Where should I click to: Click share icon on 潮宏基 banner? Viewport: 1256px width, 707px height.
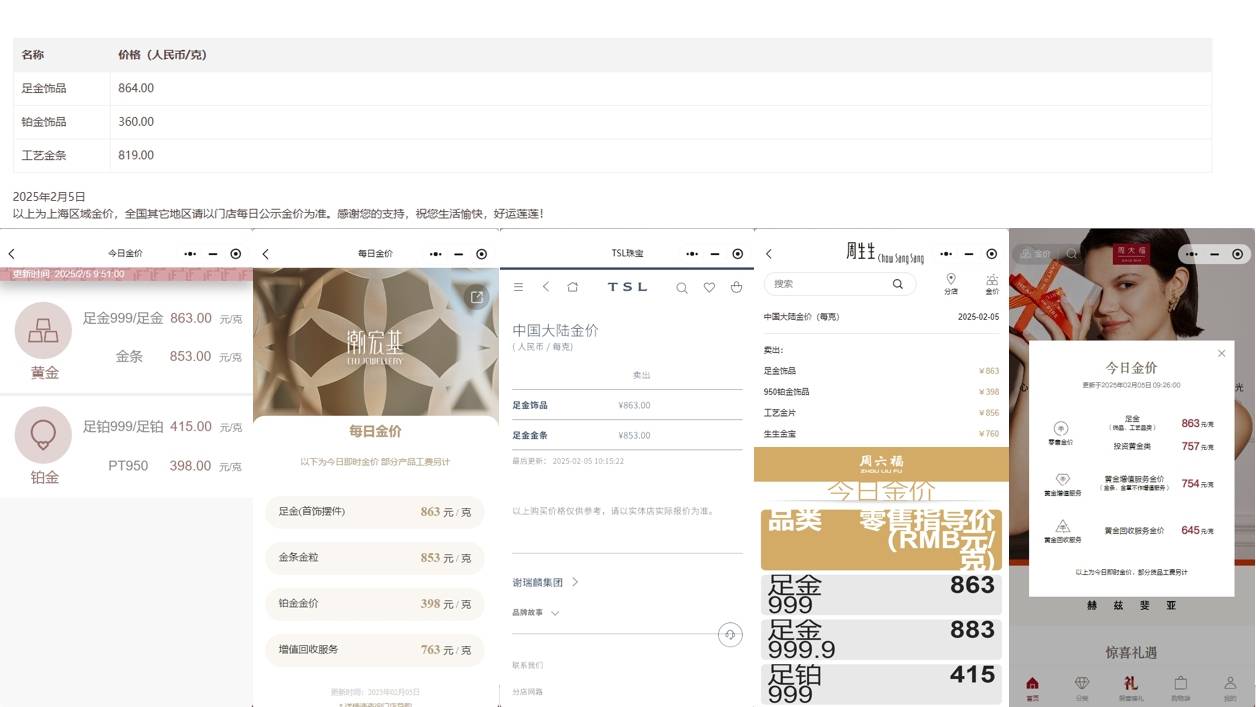click(x=477, y=297)
